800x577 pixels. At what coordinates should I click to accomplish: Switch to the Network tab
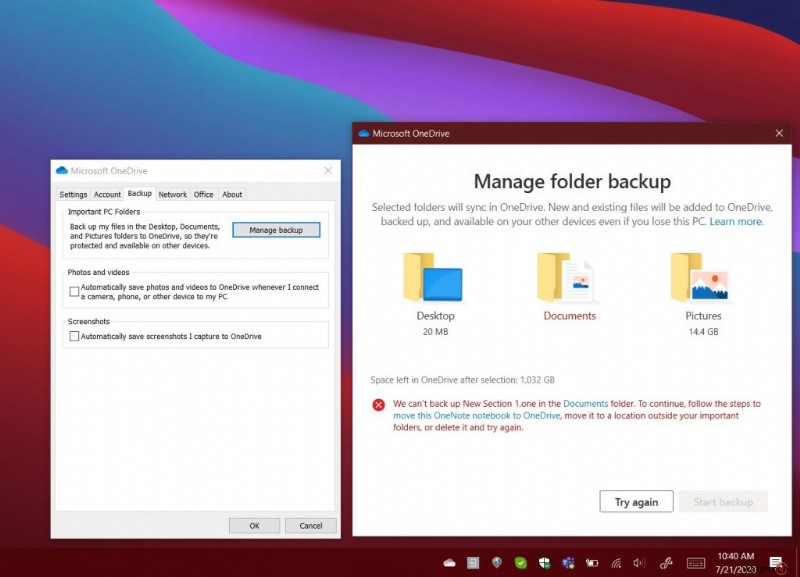tap(173, 194)
